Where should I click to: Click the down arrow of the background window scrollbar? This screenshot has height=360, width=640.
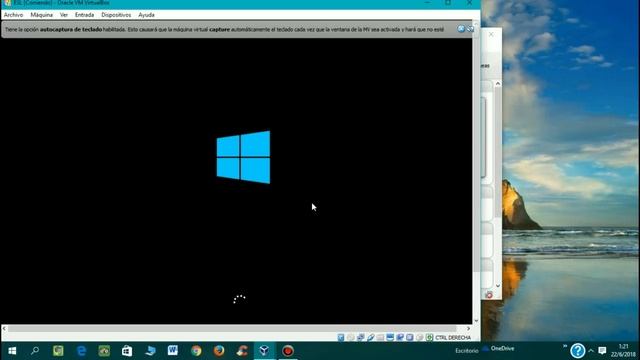click(x=498, y=286)
